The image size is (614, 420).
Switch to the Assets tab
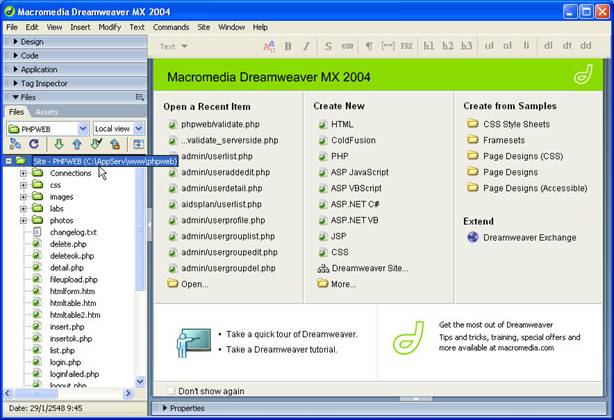coord(47,112)
